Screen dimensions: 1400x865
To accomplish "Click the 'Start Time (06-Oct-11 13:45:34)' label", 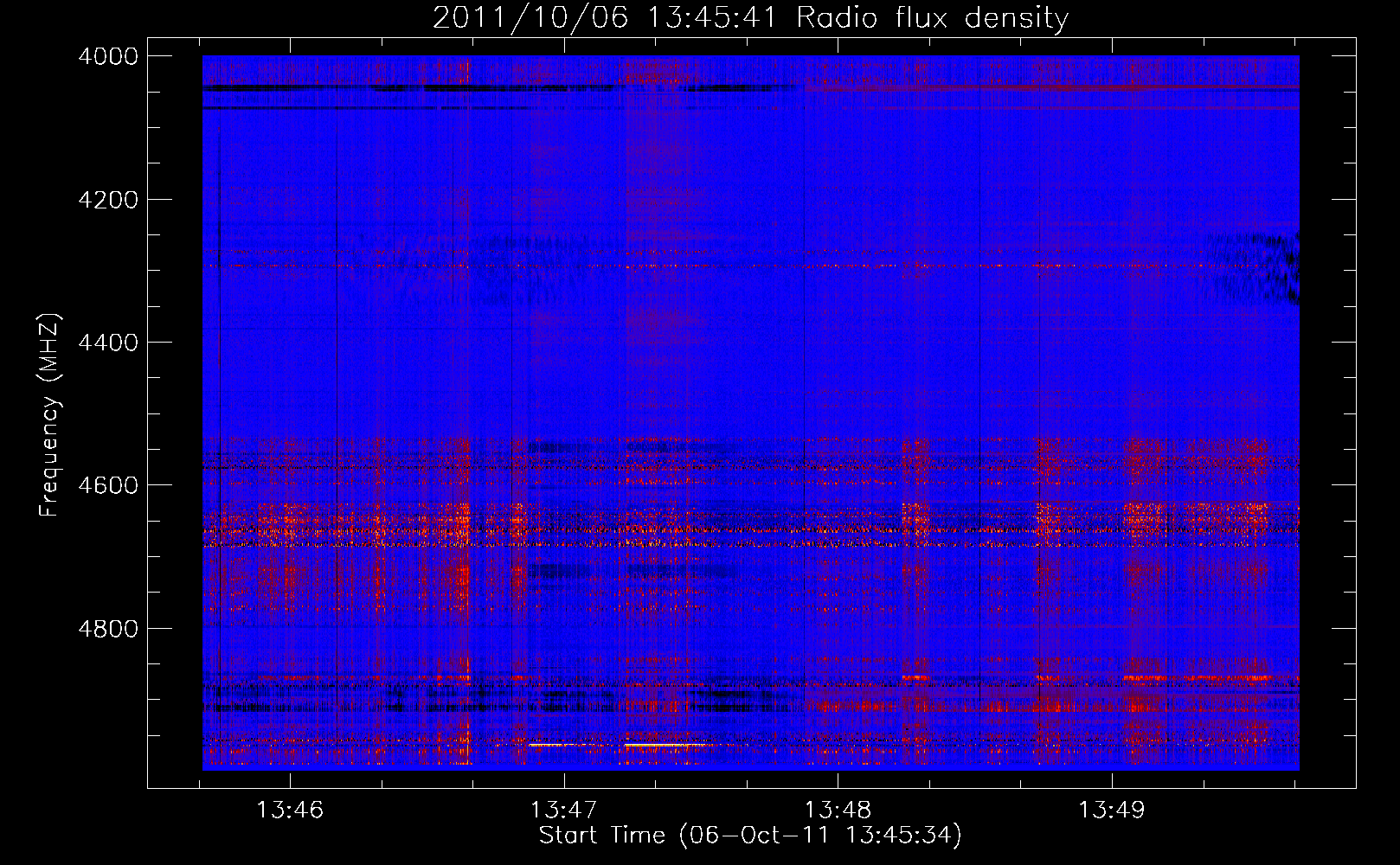I will point(750,836).
